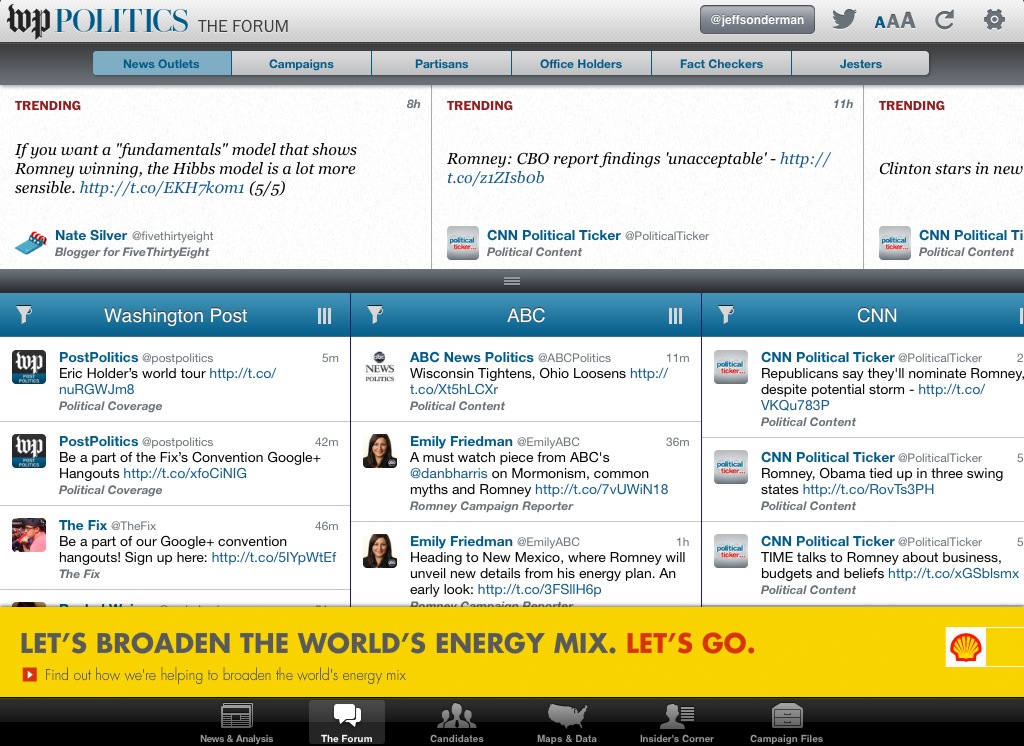Image resolution: width=1024 pixels, height=746 pixels.
Task: Tap the refresh arrow icon
Action: pyautogui.click(x=945, y=20)
